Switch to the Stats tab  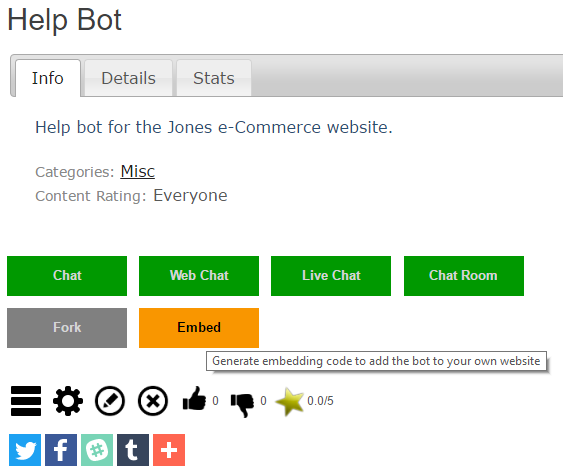click(x=214, y=78)
